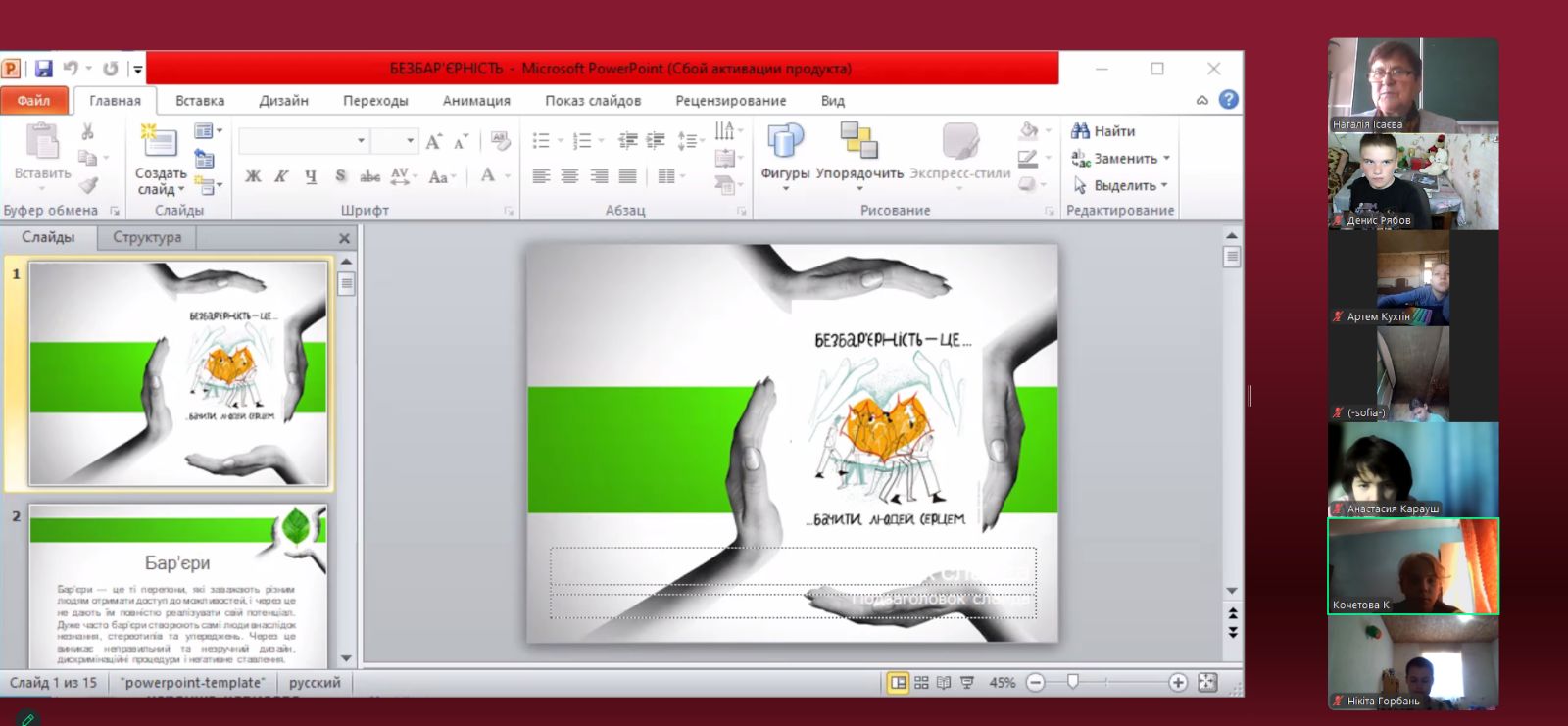Expand the Select (Выделить) dropdown arrow
Image resolution: width=1568 pixels, height=726 pixels.
1164,185
